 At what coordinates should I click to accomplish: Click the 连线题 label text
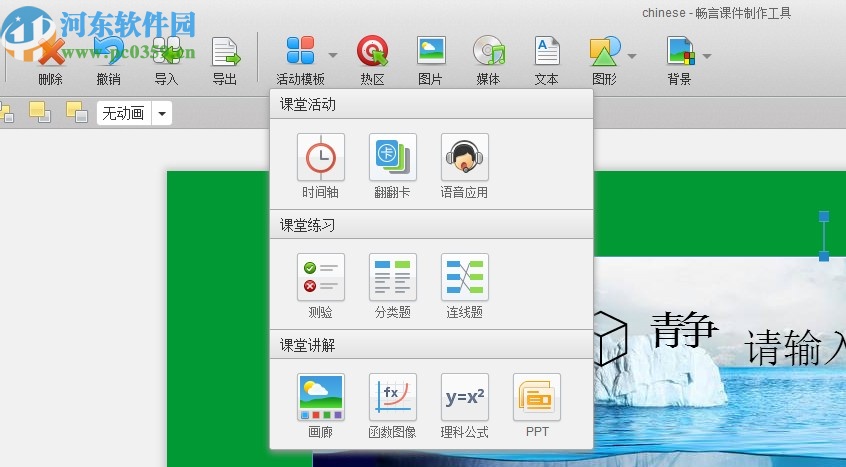coord(464,312)
